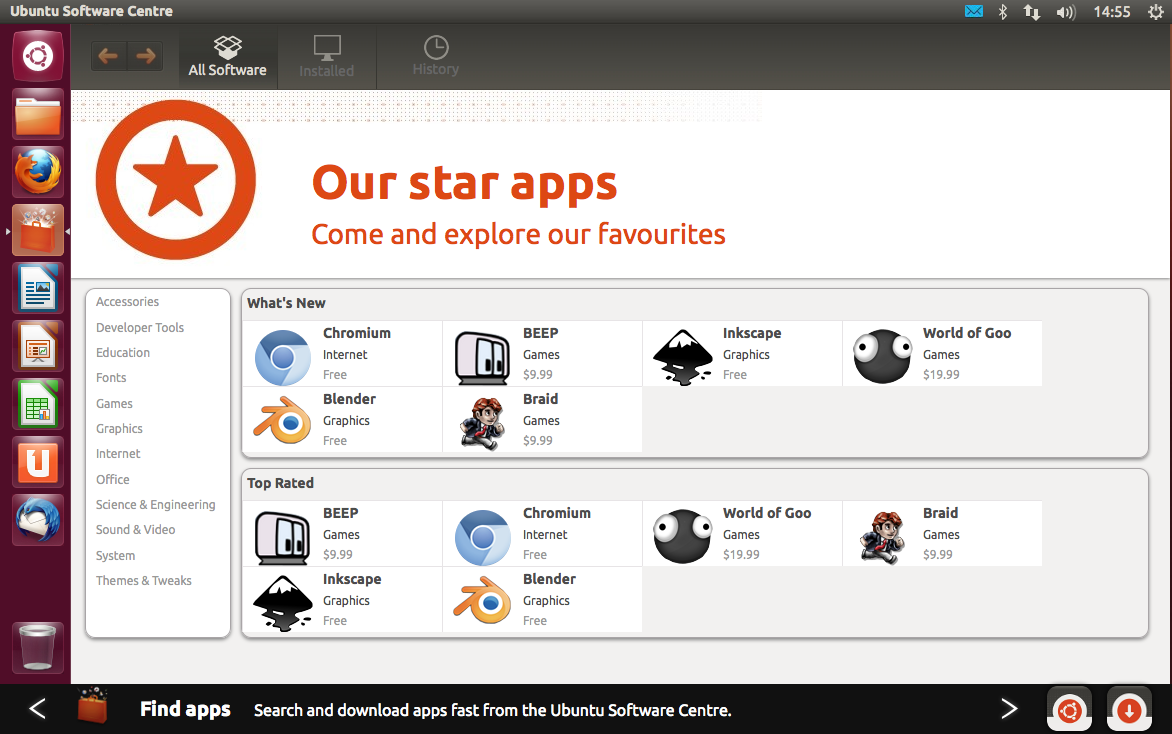Click the BEEP icon in What's New
Screen dimensions: 1172x734
(482, 358)
